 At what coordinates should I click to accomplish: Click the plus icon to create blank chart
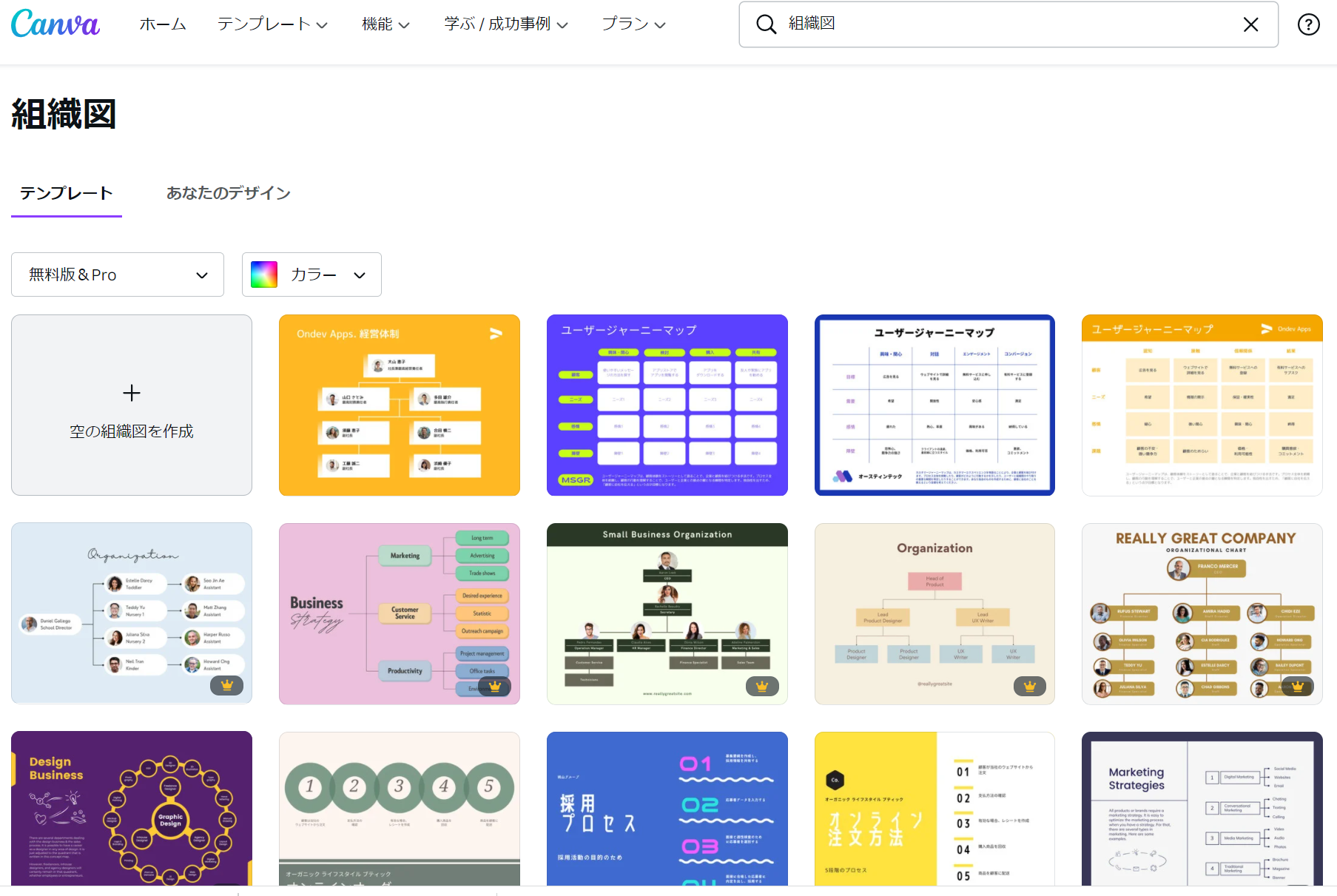click(x=132, y=393)
